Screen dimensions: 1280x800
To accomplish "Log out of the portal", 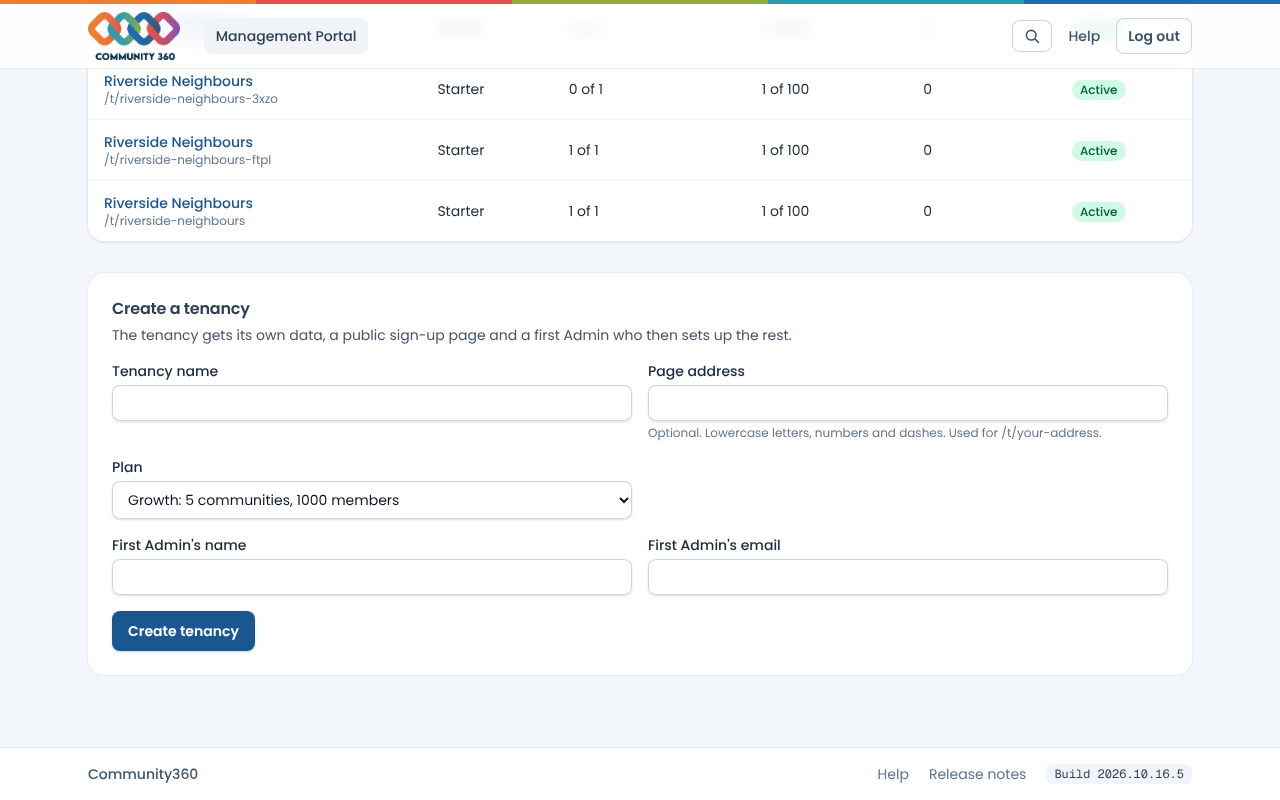I will (1154, 36).
